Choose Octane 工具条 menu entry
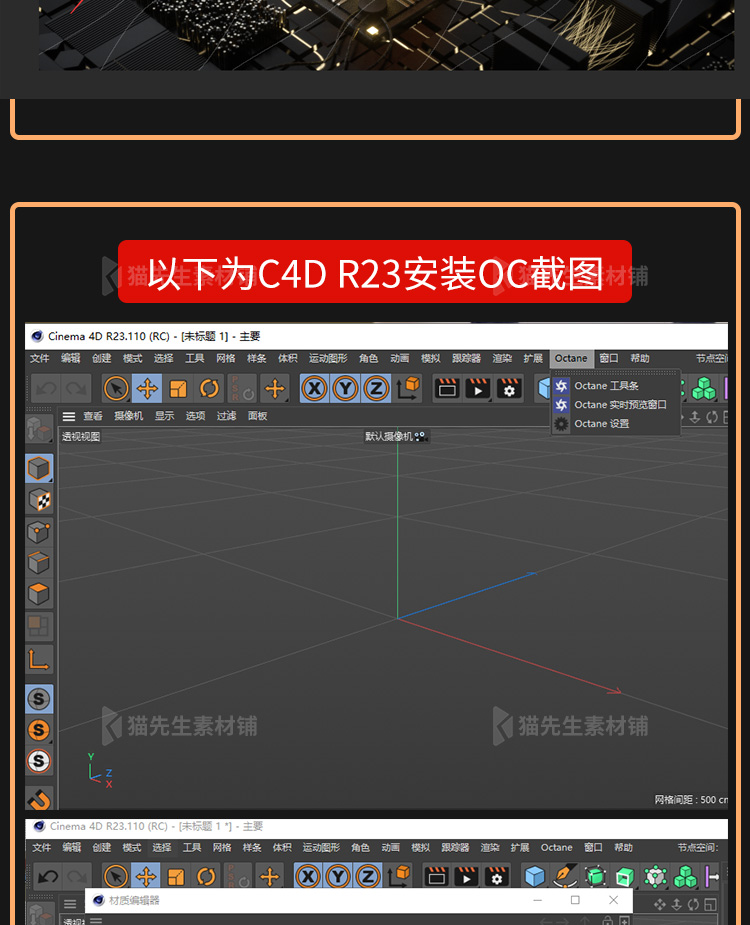 pyautogui.click(x=615, y=386)
